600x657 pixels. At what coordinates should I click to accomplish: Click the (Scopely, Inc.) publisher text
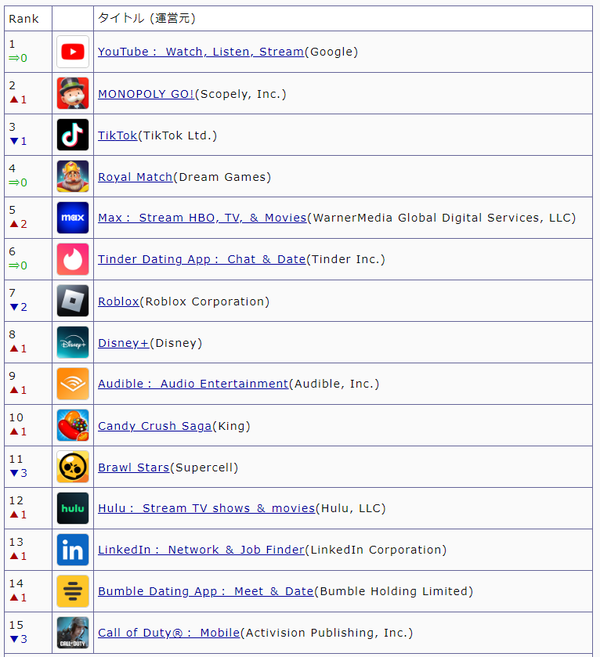point(241,93)
